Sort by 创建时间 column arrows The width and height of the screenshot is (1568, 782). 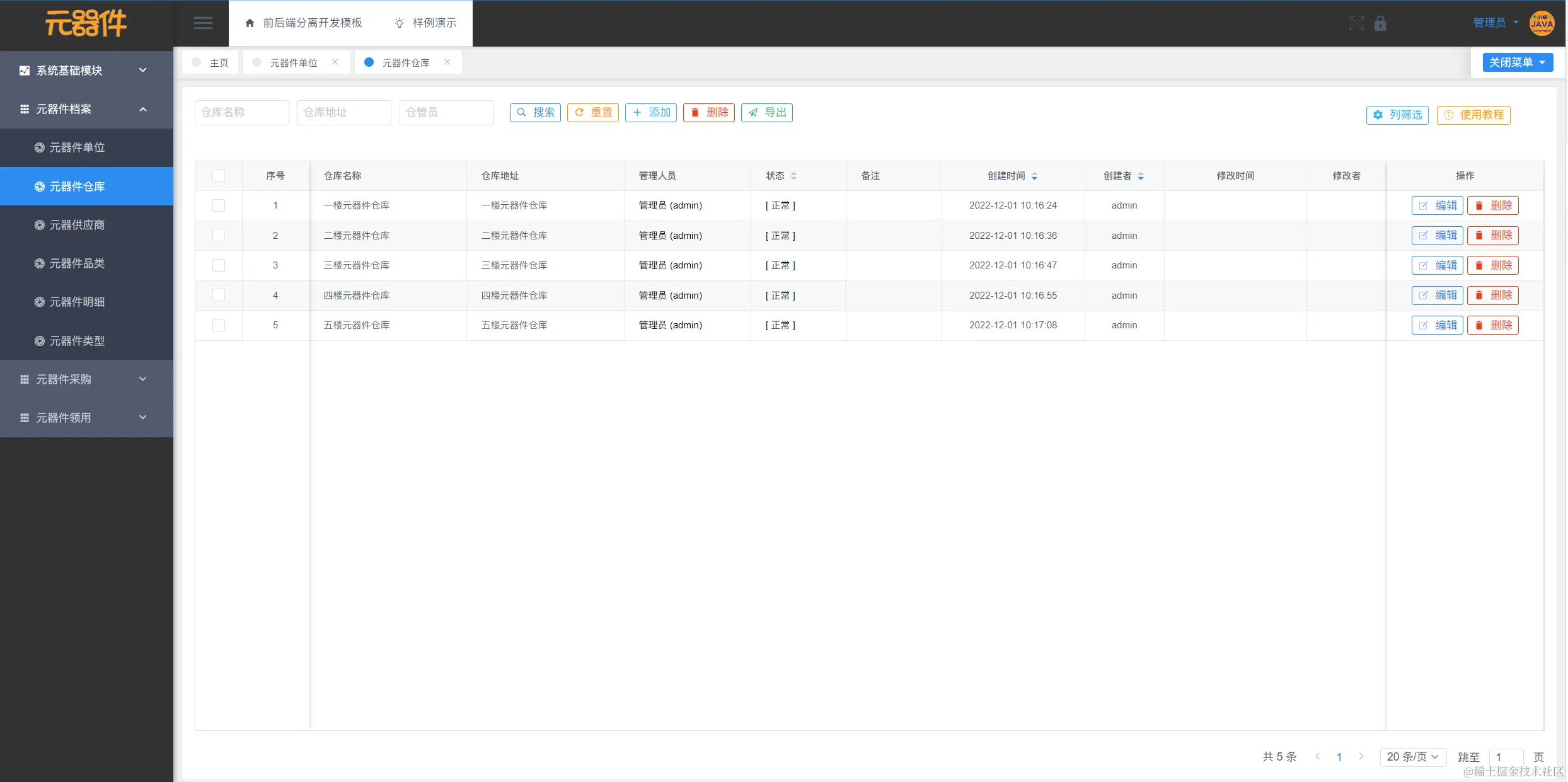(1034, 176)
